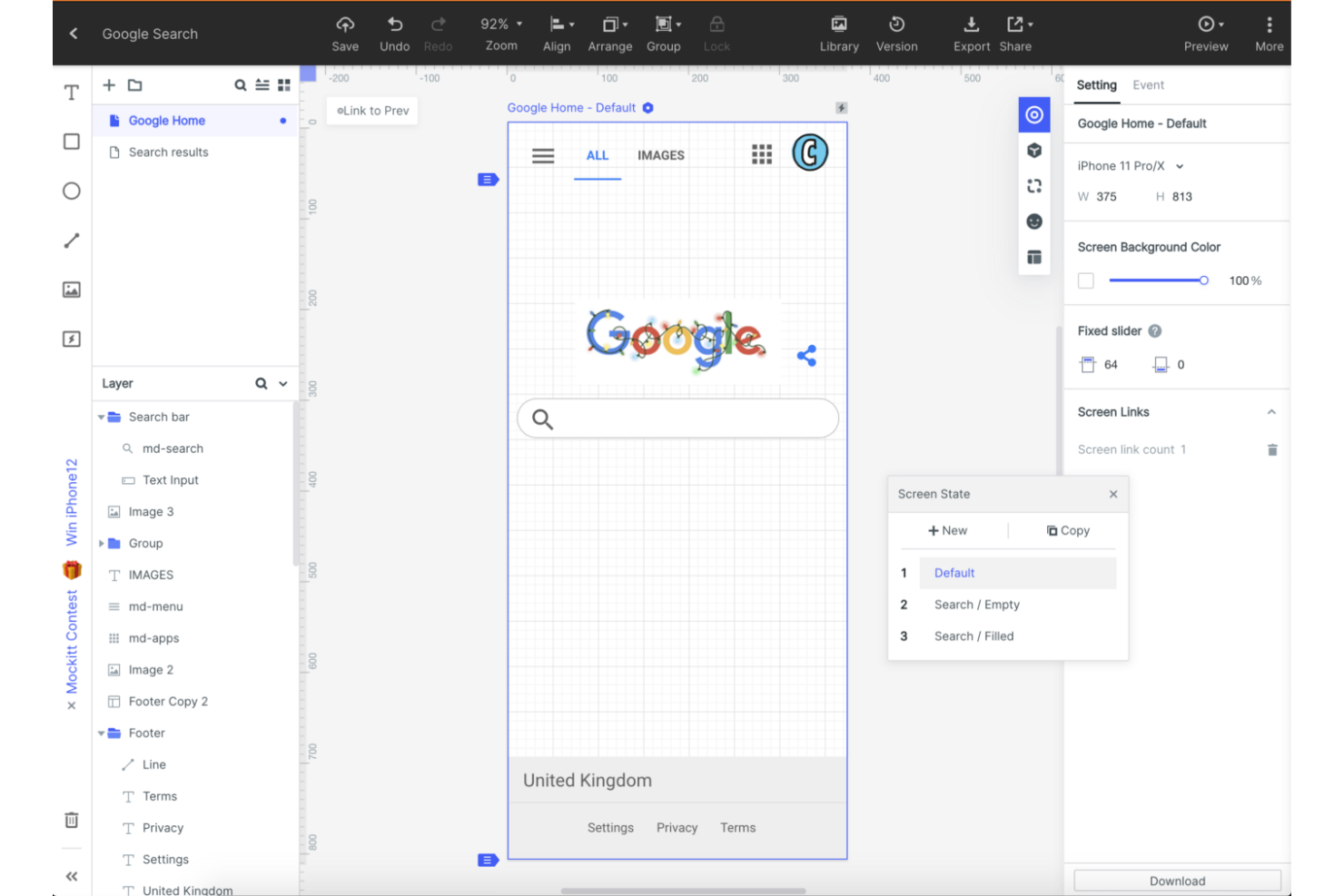Open the More menu
1344x896 pixels.
1269,34
